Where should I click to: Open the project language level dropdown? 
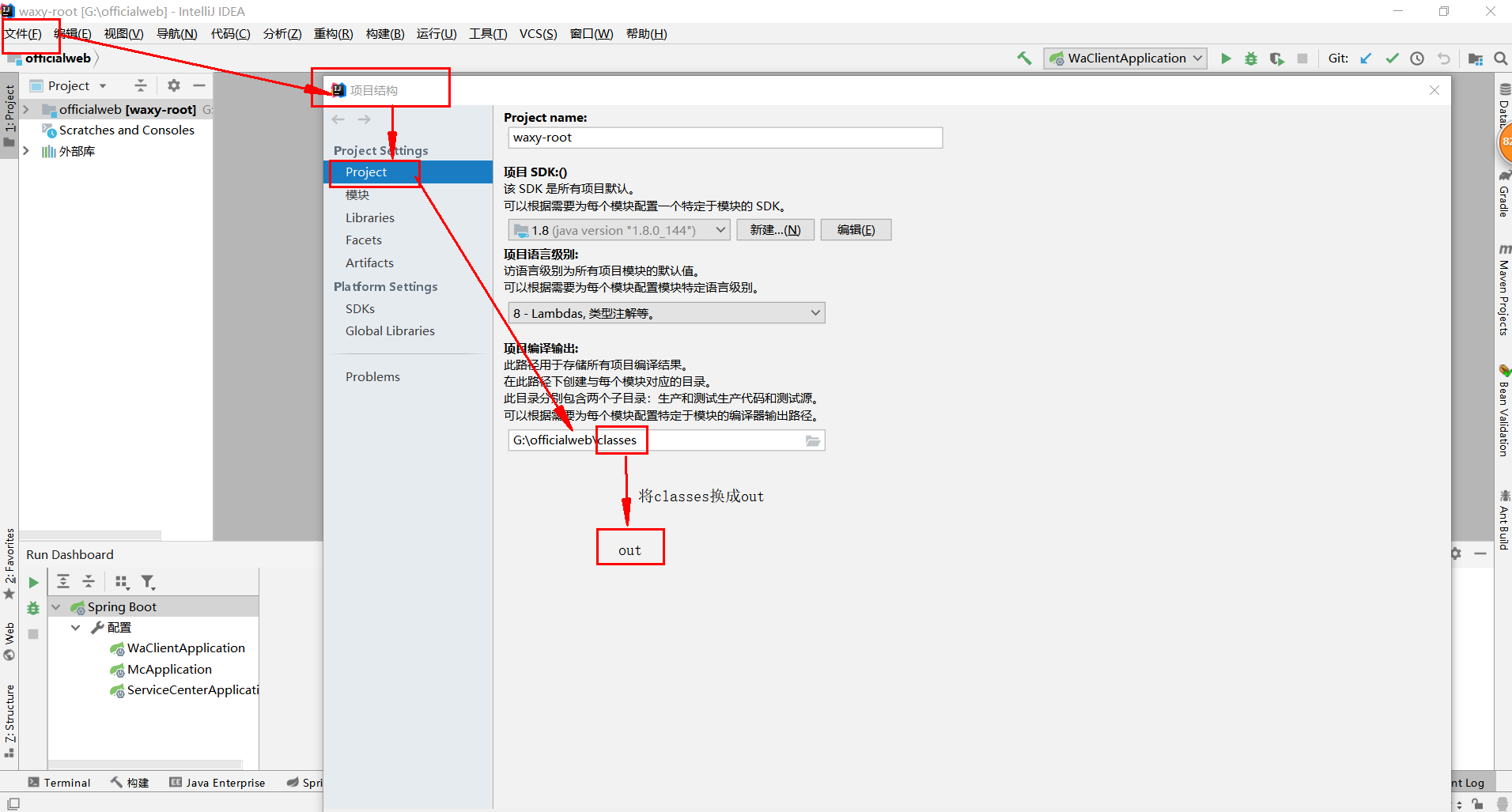(x=814, y=312)
